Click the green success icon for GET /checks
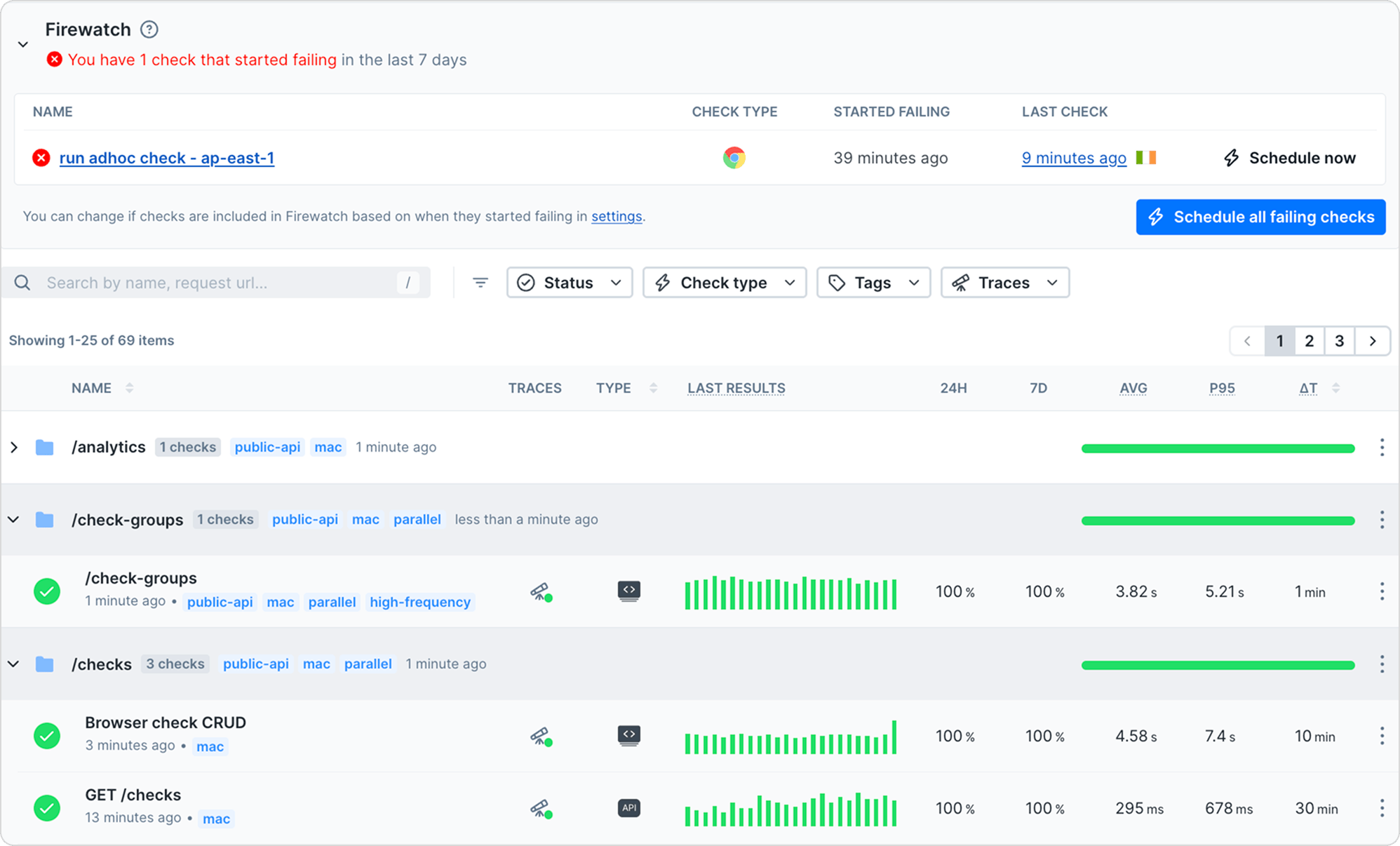 (x=46, y=808)
